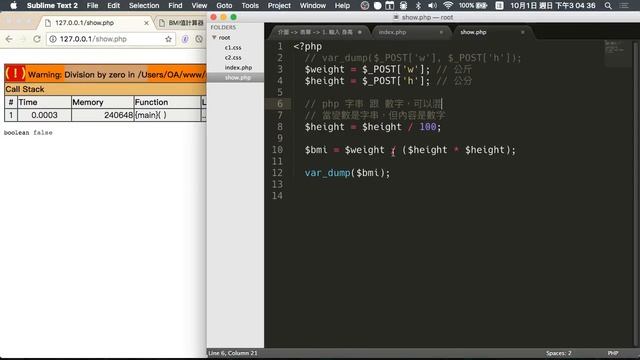The height and width of the screenshot is (360, 640).
Task: Click var_dump on line 12
Action: [327, 173]
